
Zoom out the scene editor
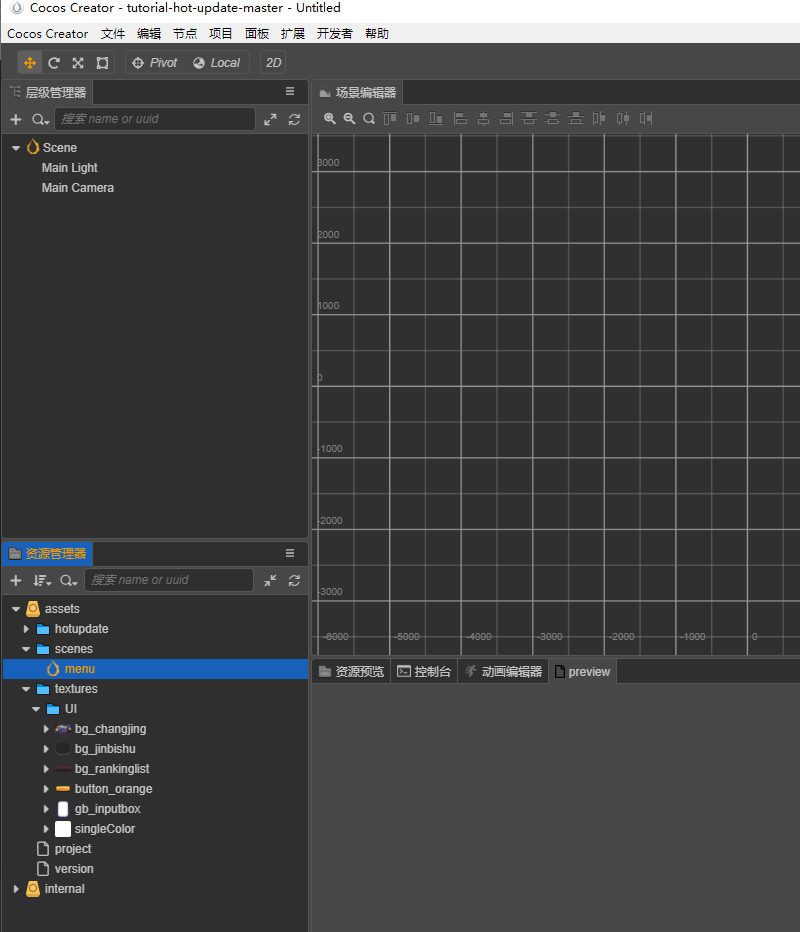point(349,118)
